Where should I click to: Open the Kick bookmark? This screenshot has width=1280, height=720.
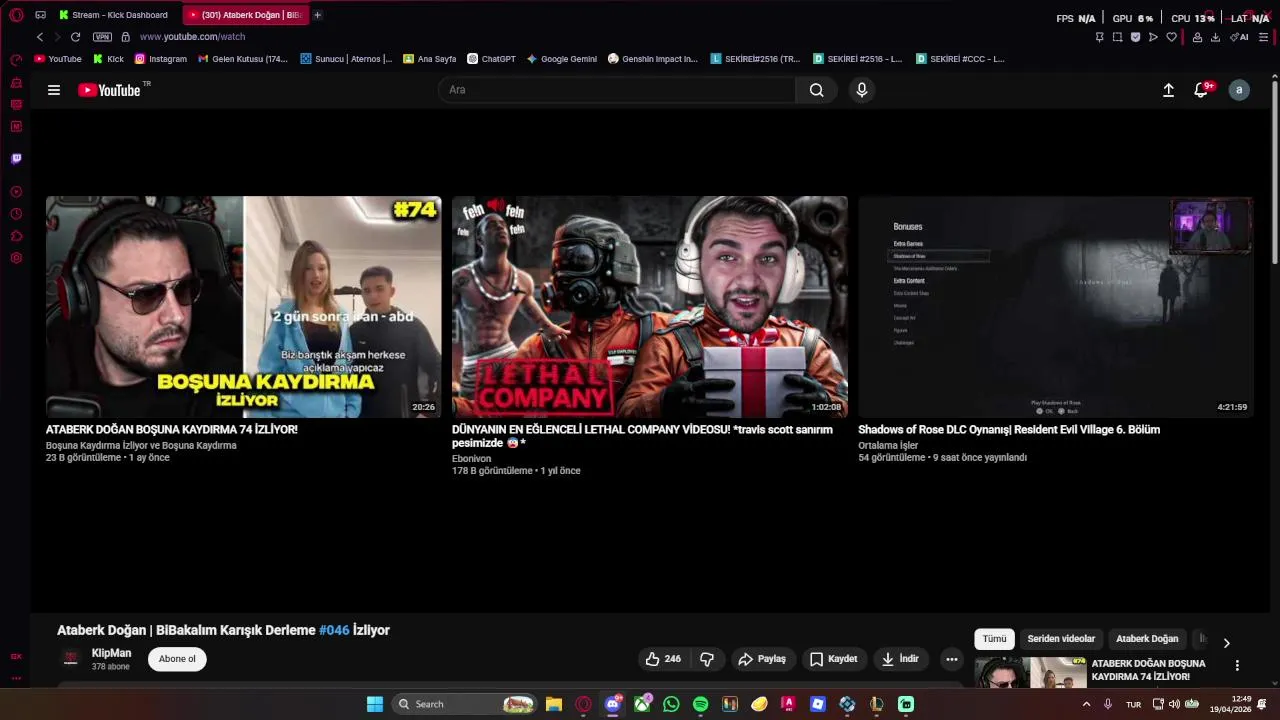[108, 59]
